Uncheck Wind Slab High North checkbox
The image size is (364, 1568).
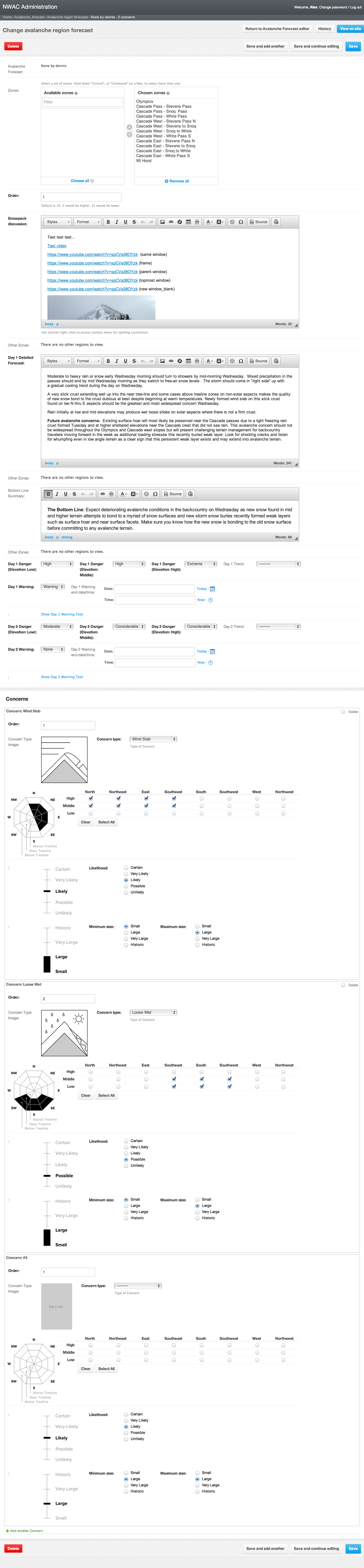91,798
